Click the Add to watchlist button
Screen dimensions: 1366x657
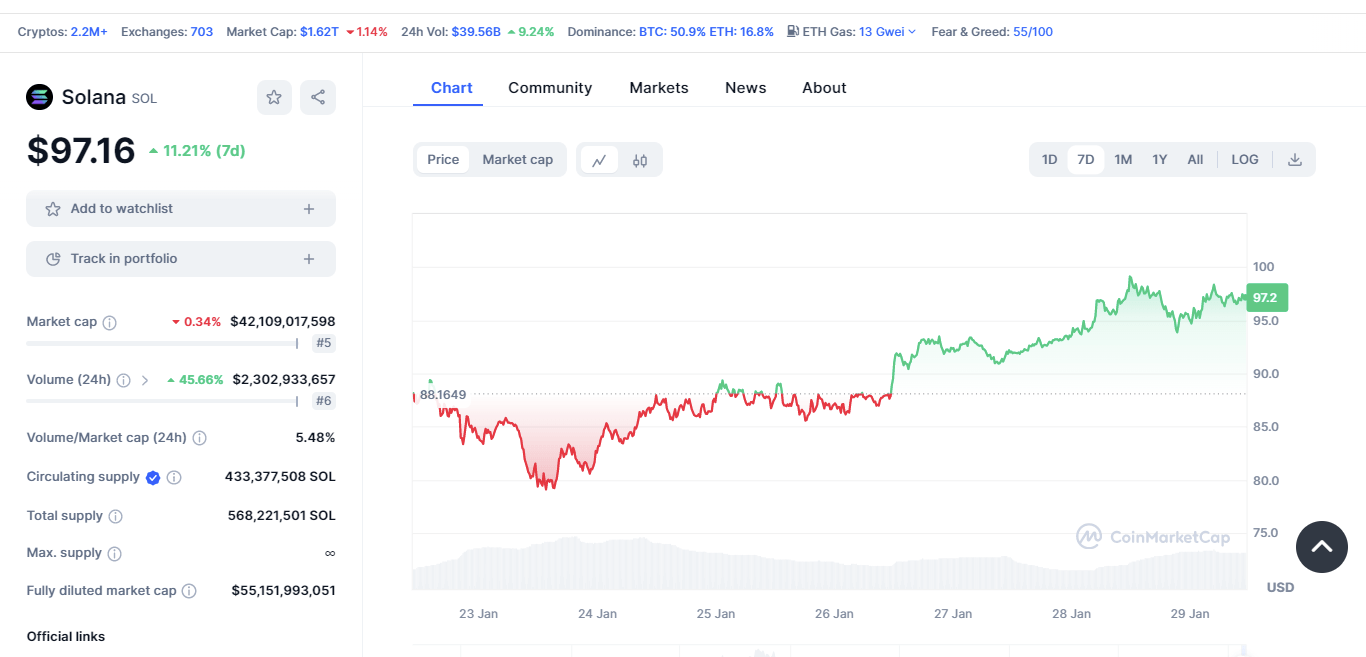(x=181, y=209)
